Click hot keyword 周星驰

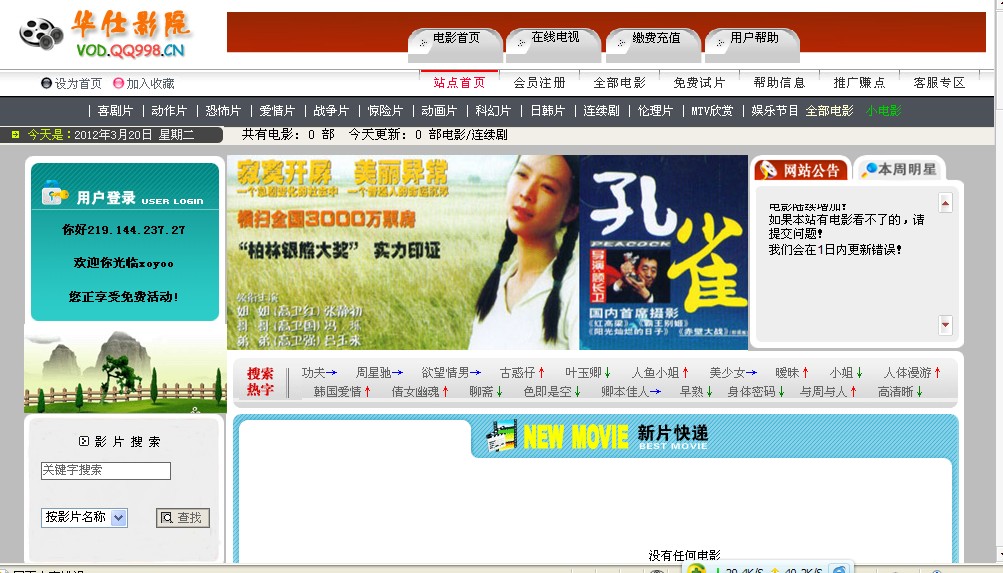374,372
